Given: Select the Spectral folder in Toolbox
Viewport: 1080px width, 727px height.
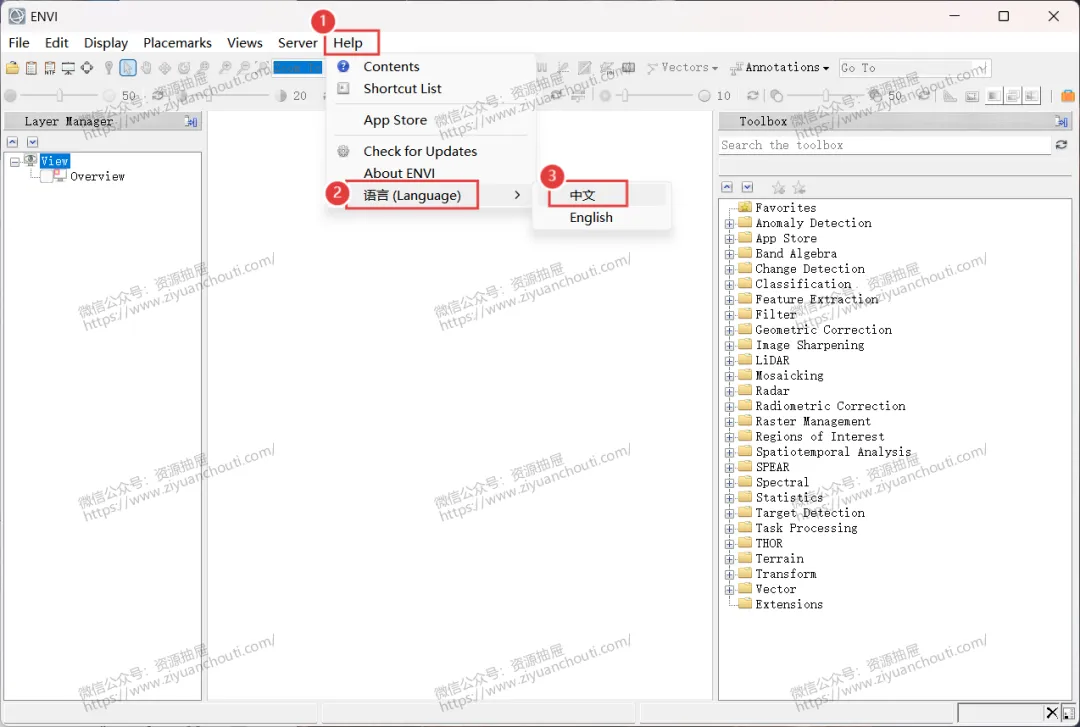Looking at the screenshot, I should tap(782, 482).
